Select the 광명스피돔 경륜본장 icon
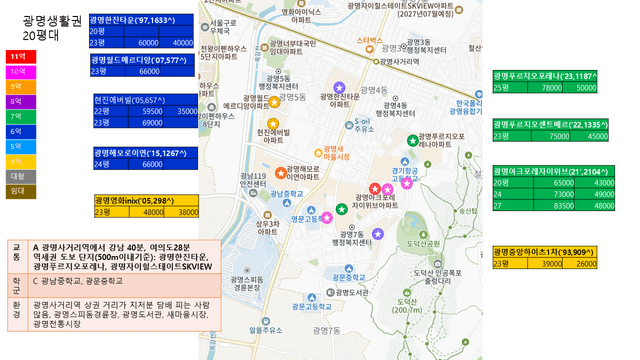The width and height of the screenshot is (640, 360). pos(247,270)
